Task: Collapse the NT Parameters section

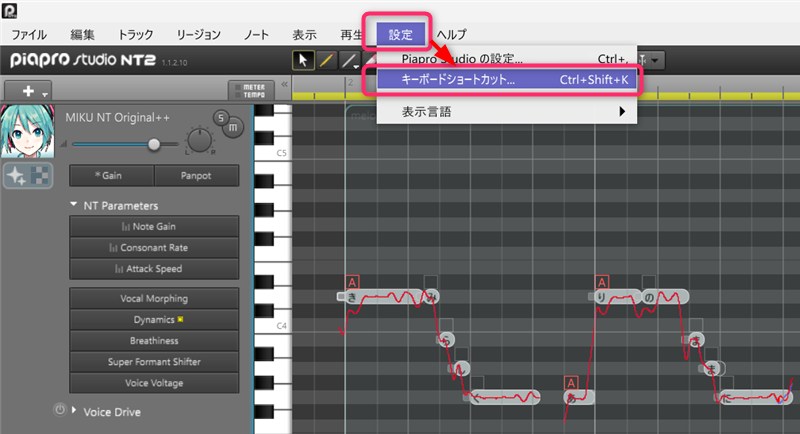Action: point(73,204)
